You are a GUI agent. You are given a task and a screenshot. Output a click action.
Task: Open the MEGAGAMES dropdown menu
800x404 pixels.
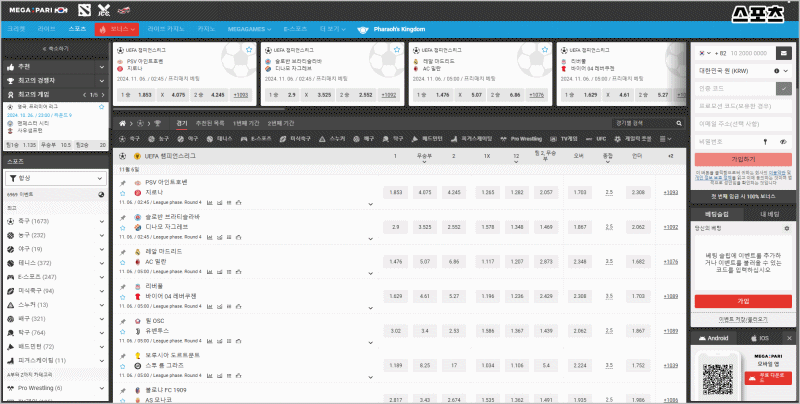click(249, 30)
